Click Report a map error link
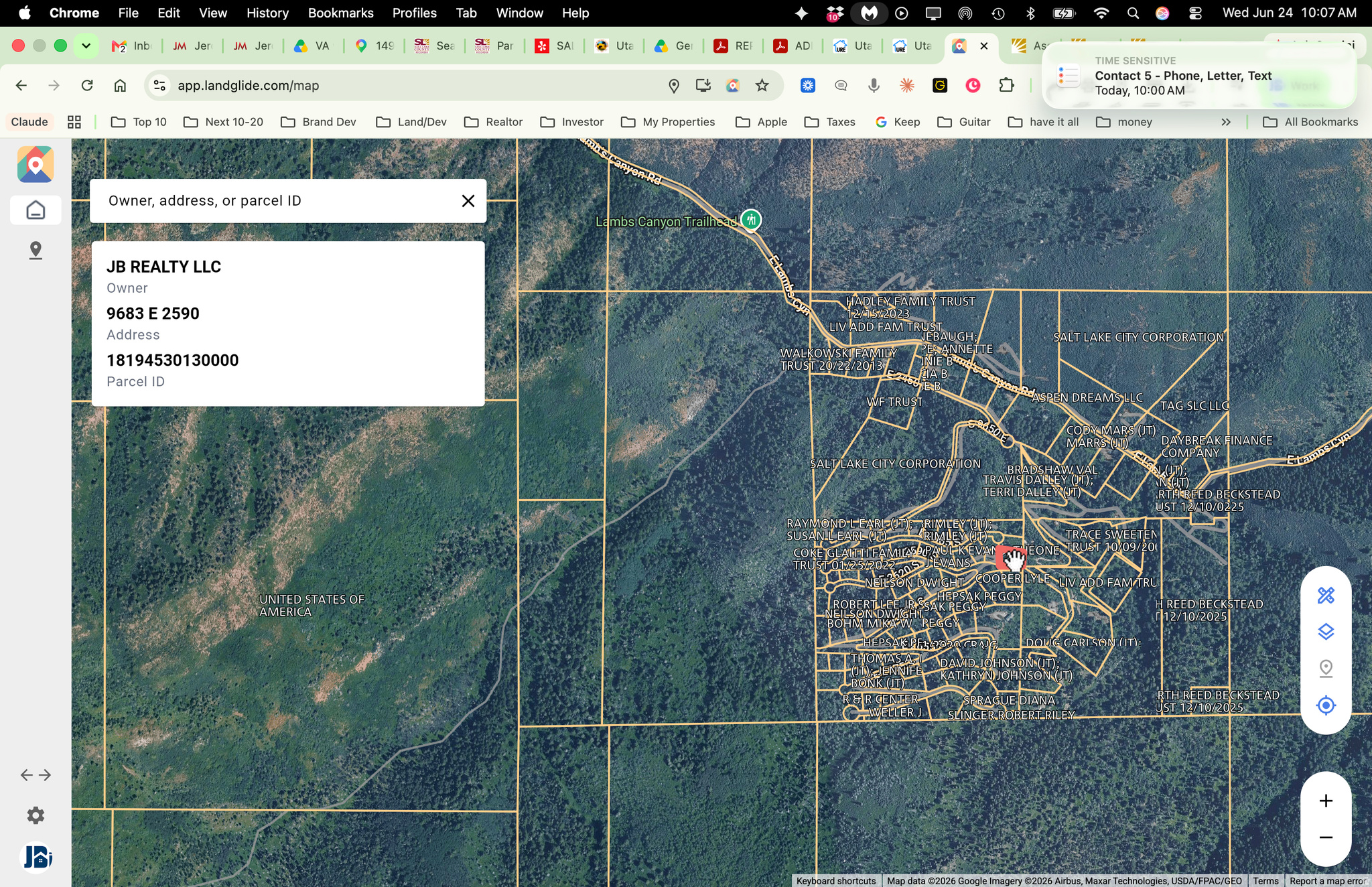 [x=1328, y=881]
